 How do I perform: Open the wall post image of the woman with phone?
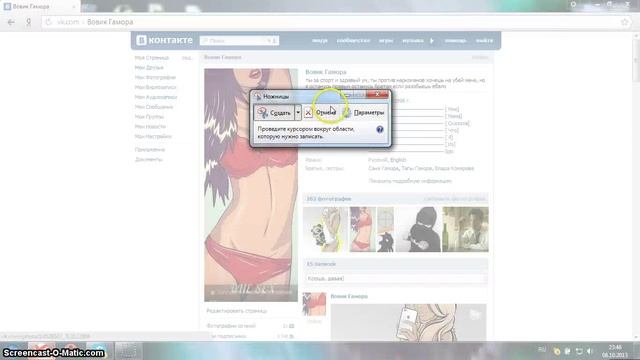coord(408,322)
